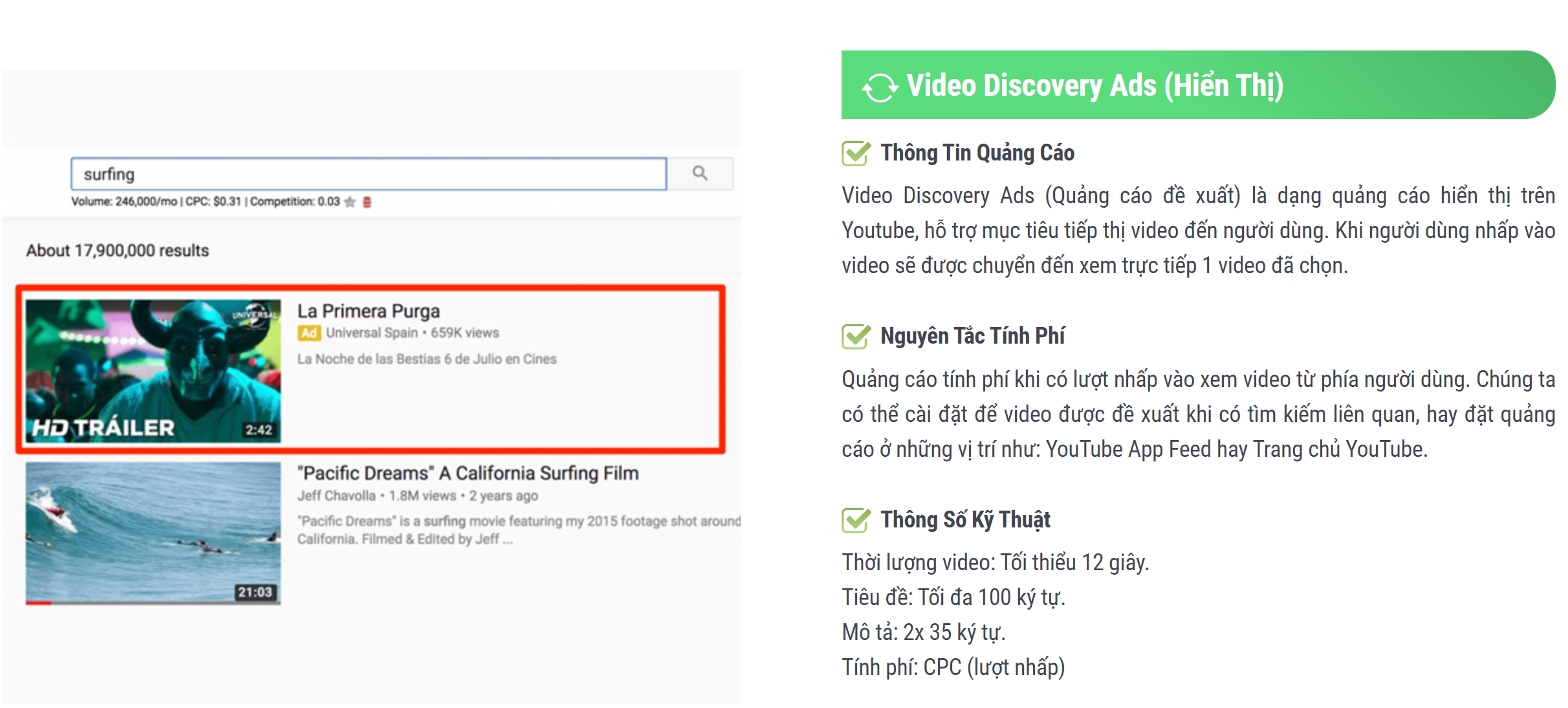
Task: Open the La Primera Purga video title
Action: (x=368, y=311)
